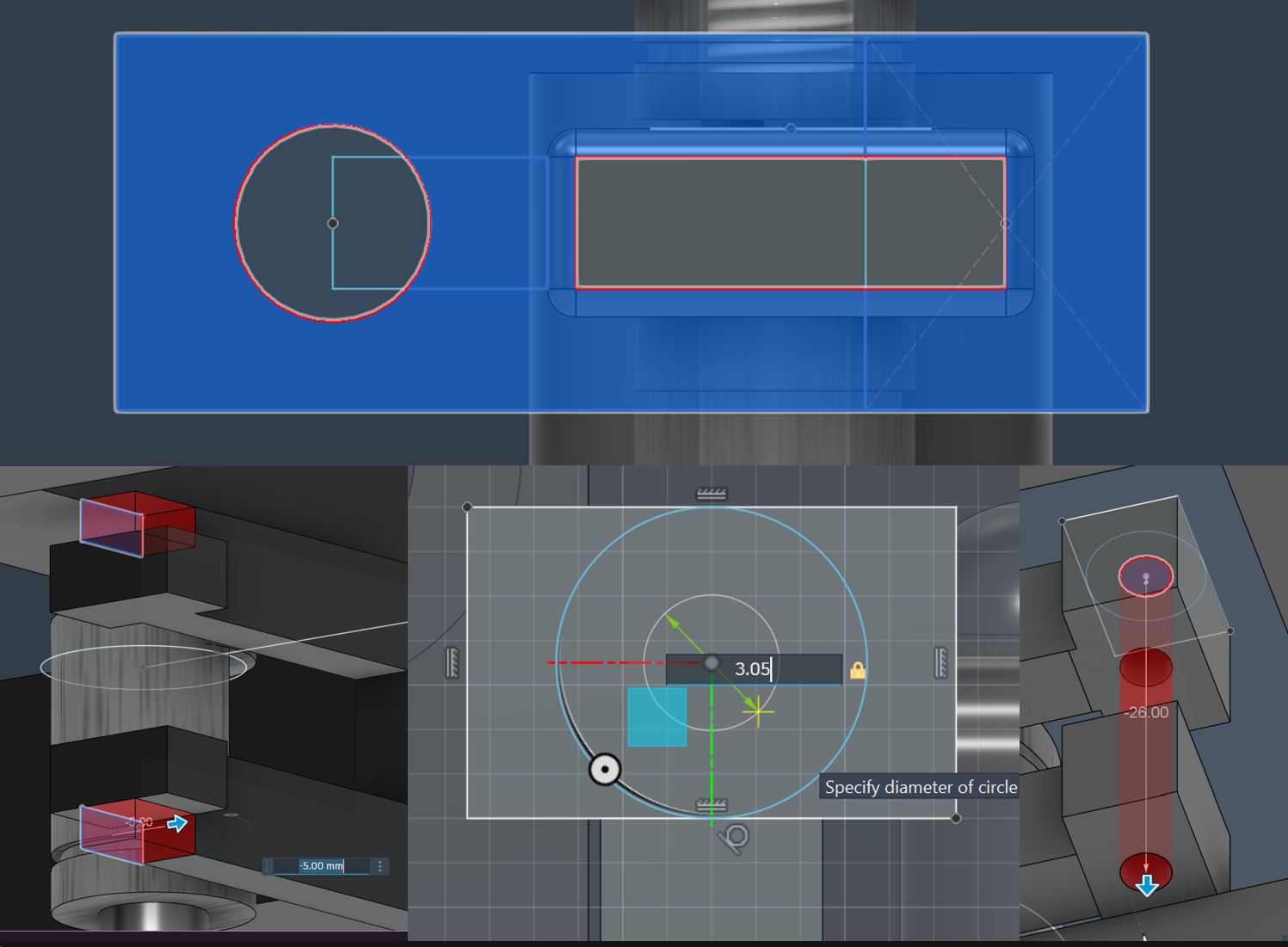
Task: Click the "Specify diameter of circle" tooltip
Action: click(x=920, y=787)
